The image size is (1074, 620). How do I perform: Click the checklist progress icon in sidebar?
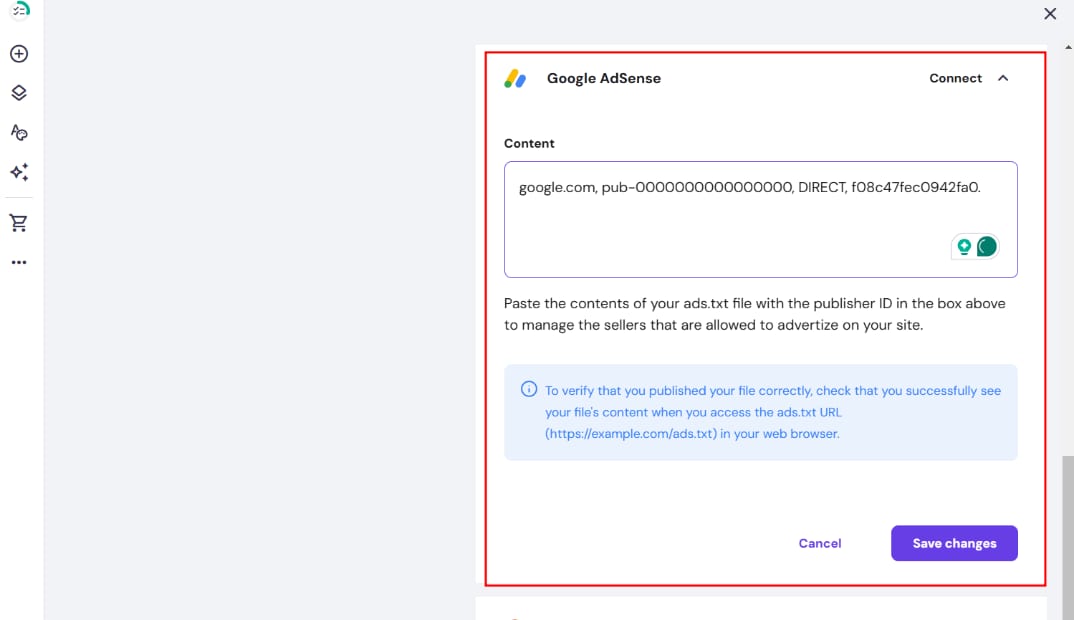(x=20, y=9)
